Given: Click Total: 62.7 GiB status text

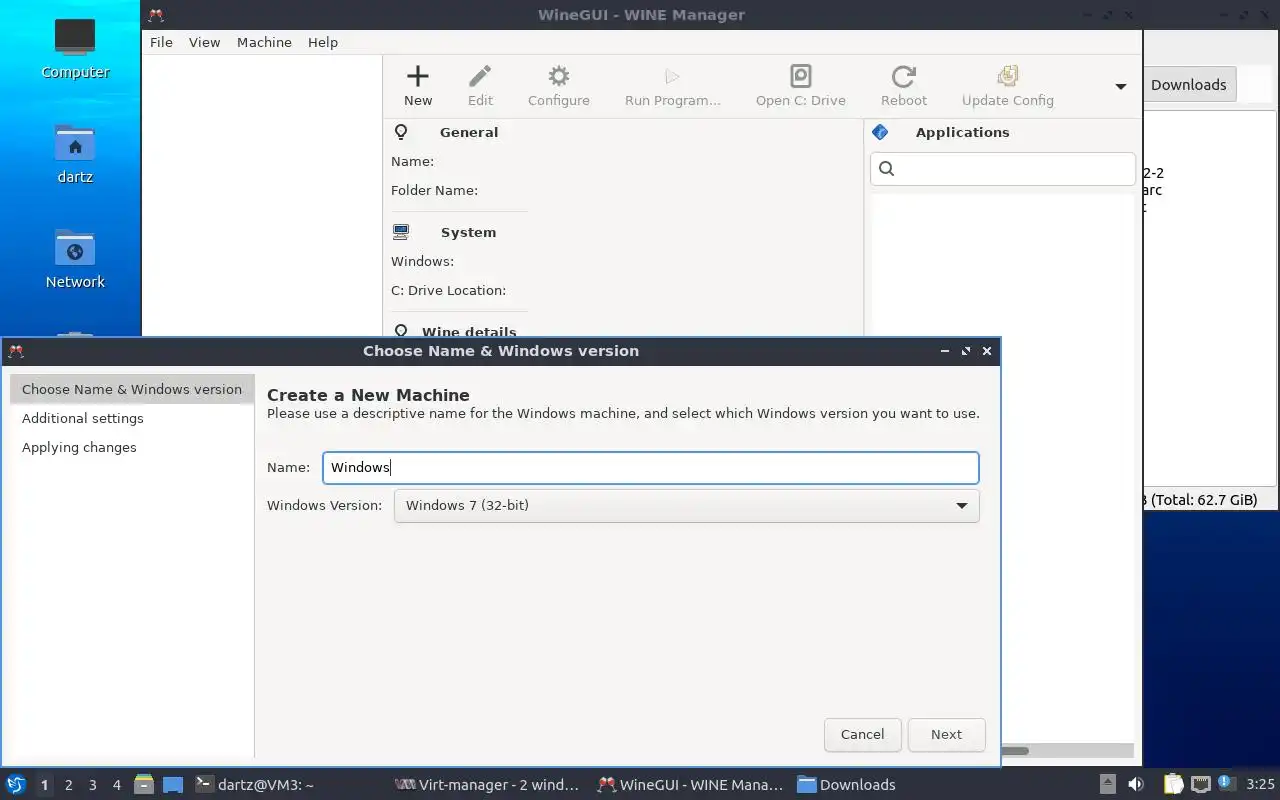Looking at the screenshot, I should [x=1203, y=499].
